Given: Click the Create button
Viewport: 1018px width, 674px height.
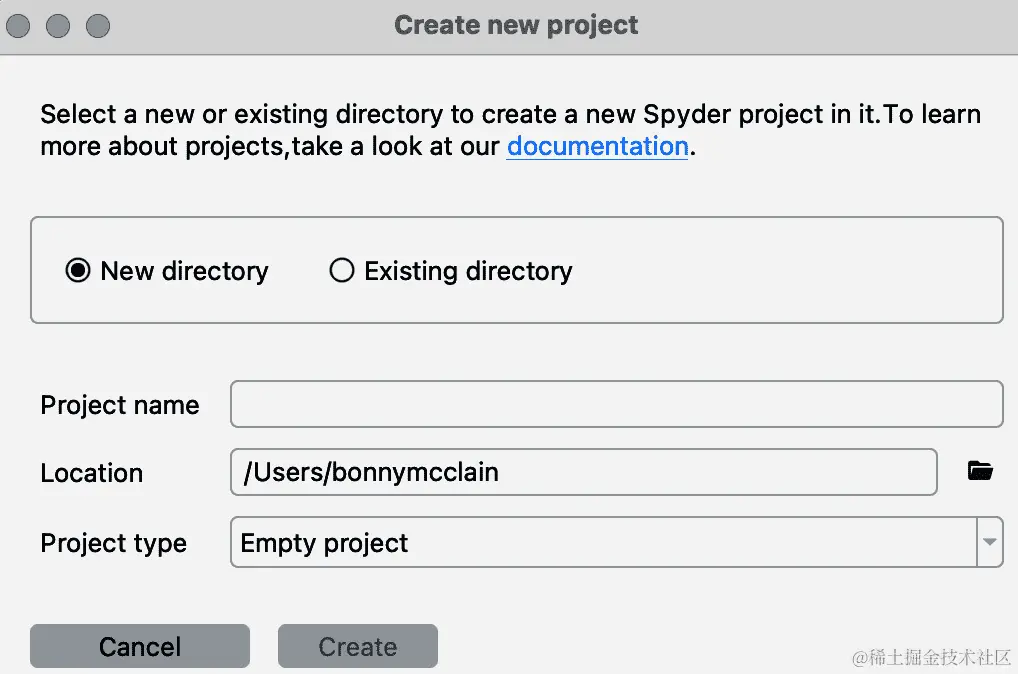Looking at the screenshot, I should coord(357,647).
